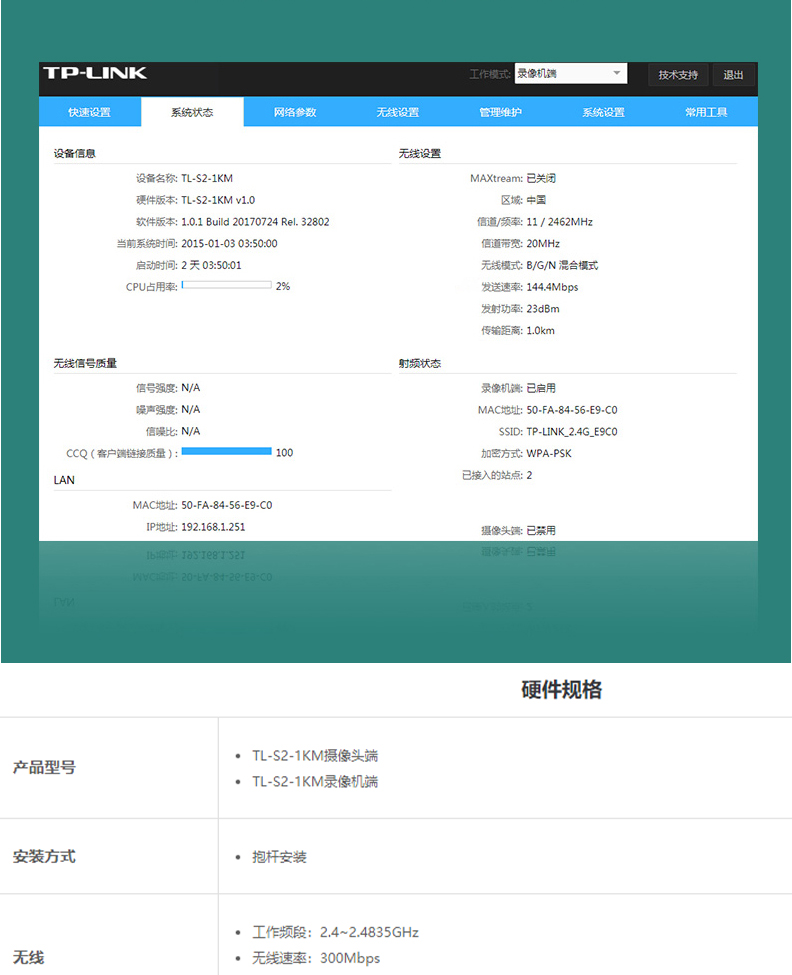
Task: Click LAN IP address 192.168.1.251
Action: click(x=213, y=527)
